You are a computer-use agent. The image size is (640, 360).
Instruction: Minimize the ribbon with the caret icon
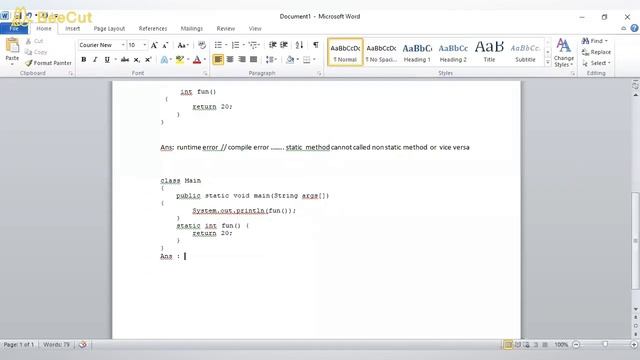(x=623, y=29)
